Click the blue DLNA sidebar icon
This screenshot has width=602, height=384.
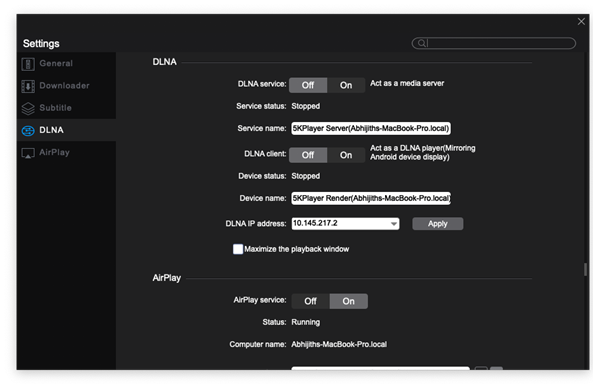pos(28,131)
